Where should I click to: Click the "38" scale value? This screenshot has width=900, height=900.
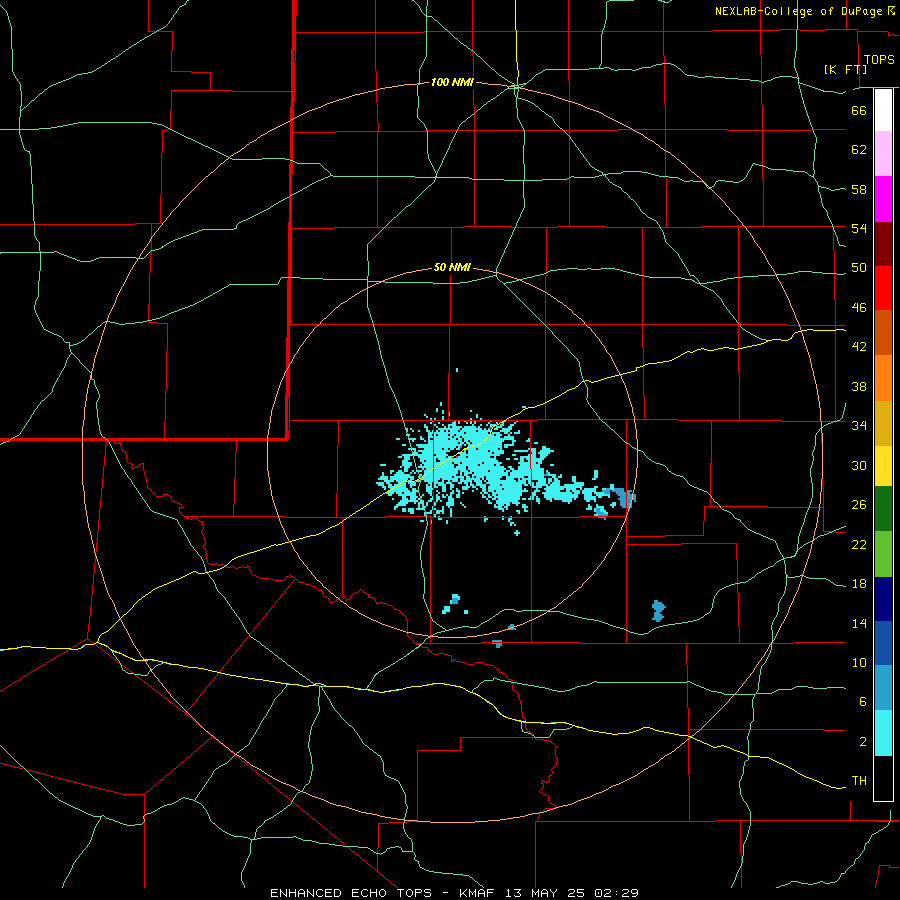coord(859,386)
